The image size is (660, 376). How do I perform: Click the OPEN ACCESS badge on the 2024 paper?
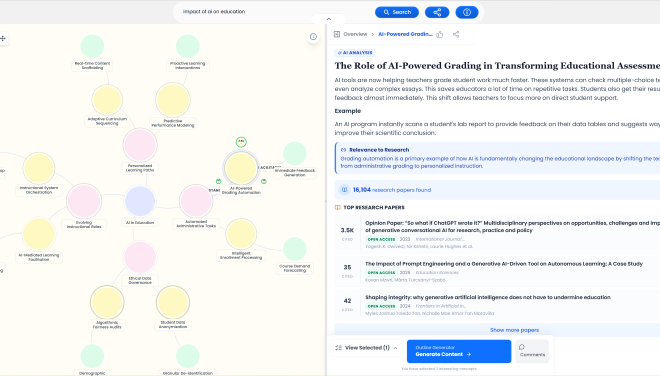click(x=381, y=306)
